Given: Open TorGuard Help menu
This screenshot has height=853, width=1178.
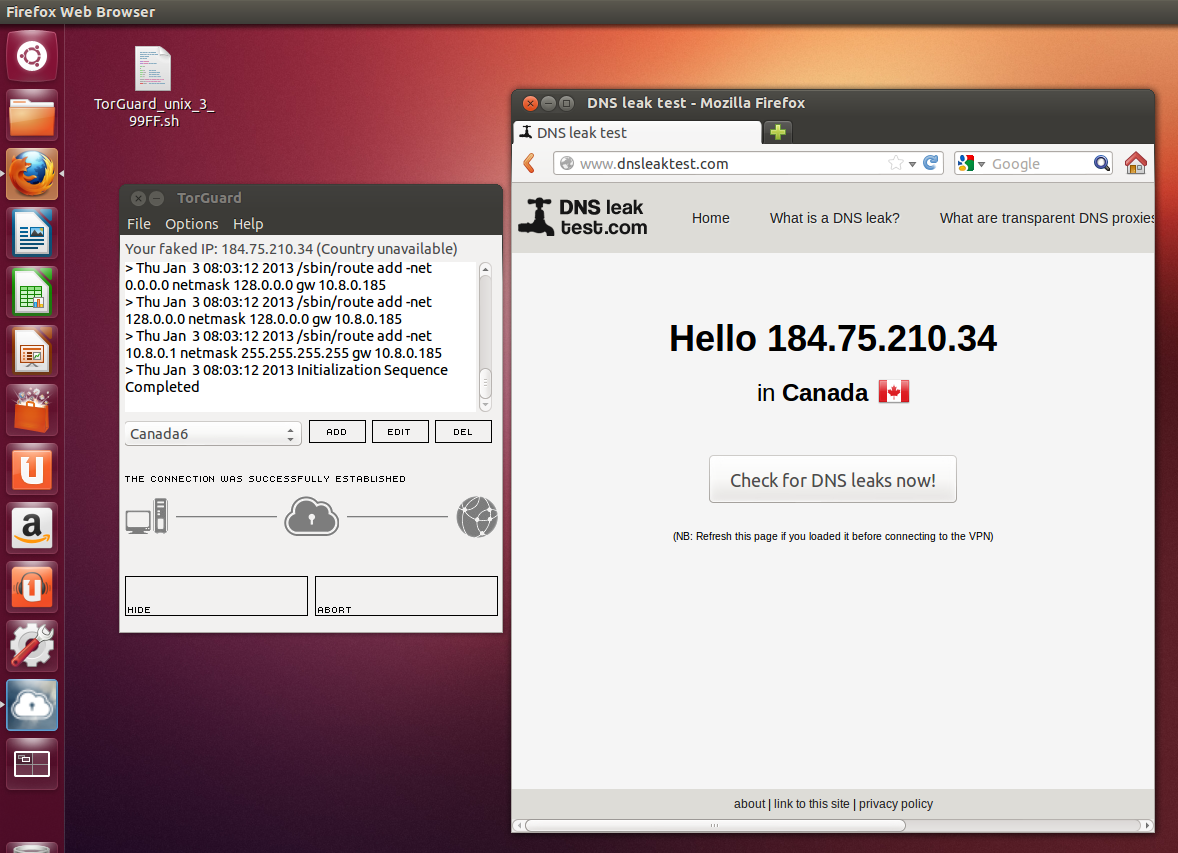Looking at the screenshot, I should point(248,224).
